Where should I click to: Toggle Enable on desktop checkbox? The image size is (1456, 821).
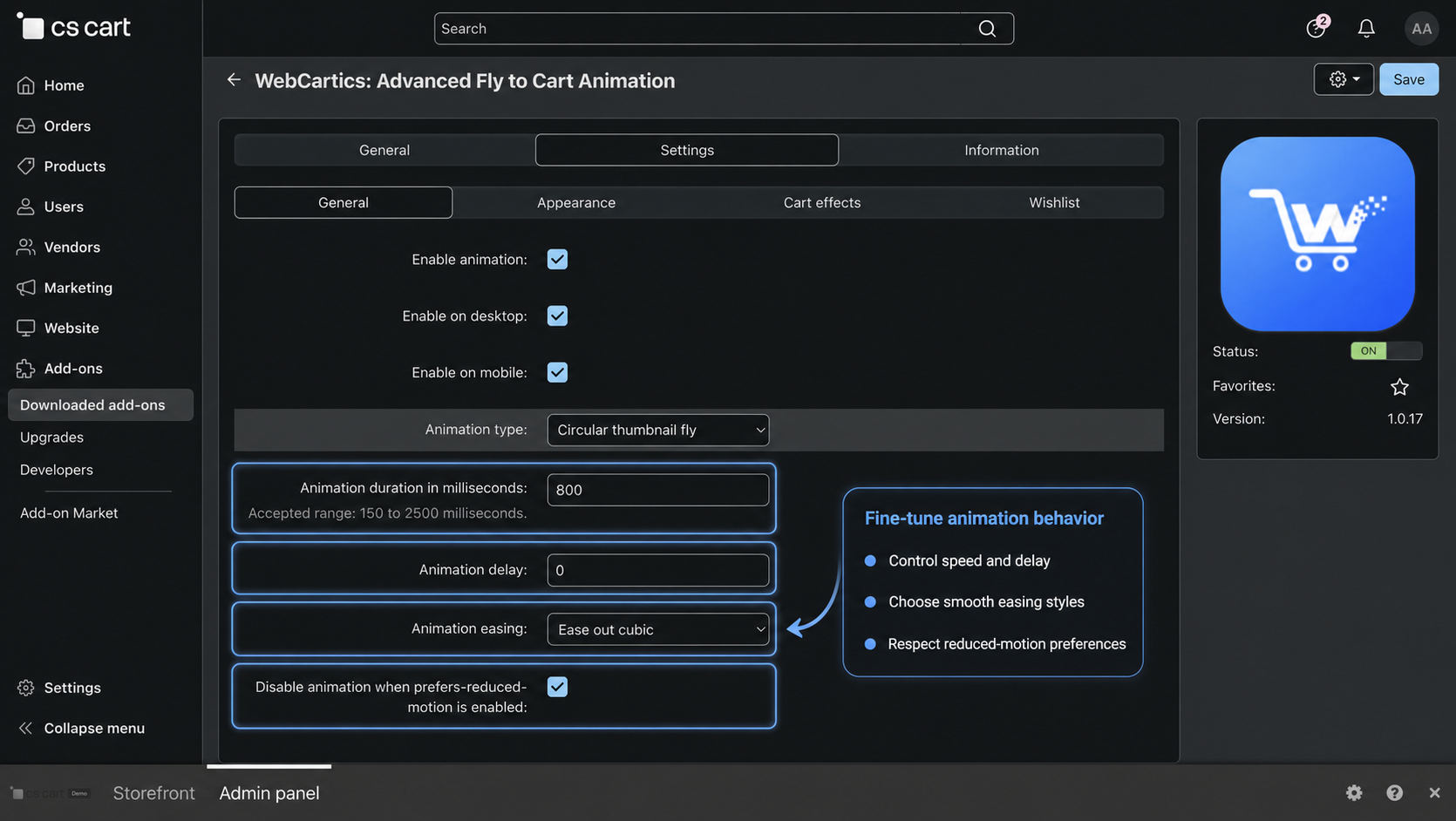coord(557,316)
